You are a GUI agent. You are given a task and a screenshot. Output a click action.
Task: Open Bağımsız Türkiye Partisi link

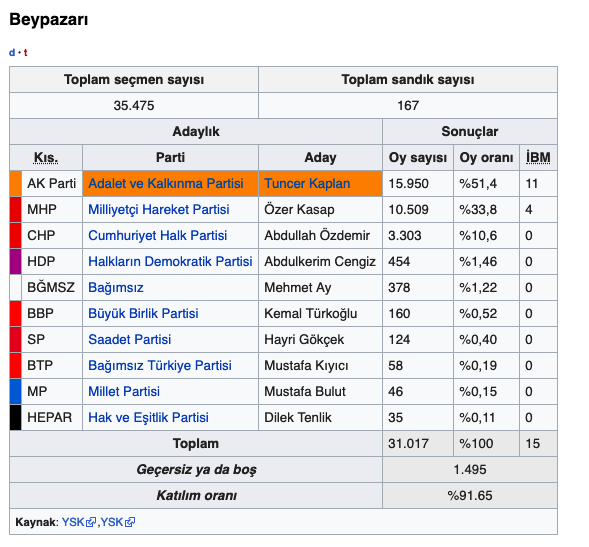tap(160, 365)
